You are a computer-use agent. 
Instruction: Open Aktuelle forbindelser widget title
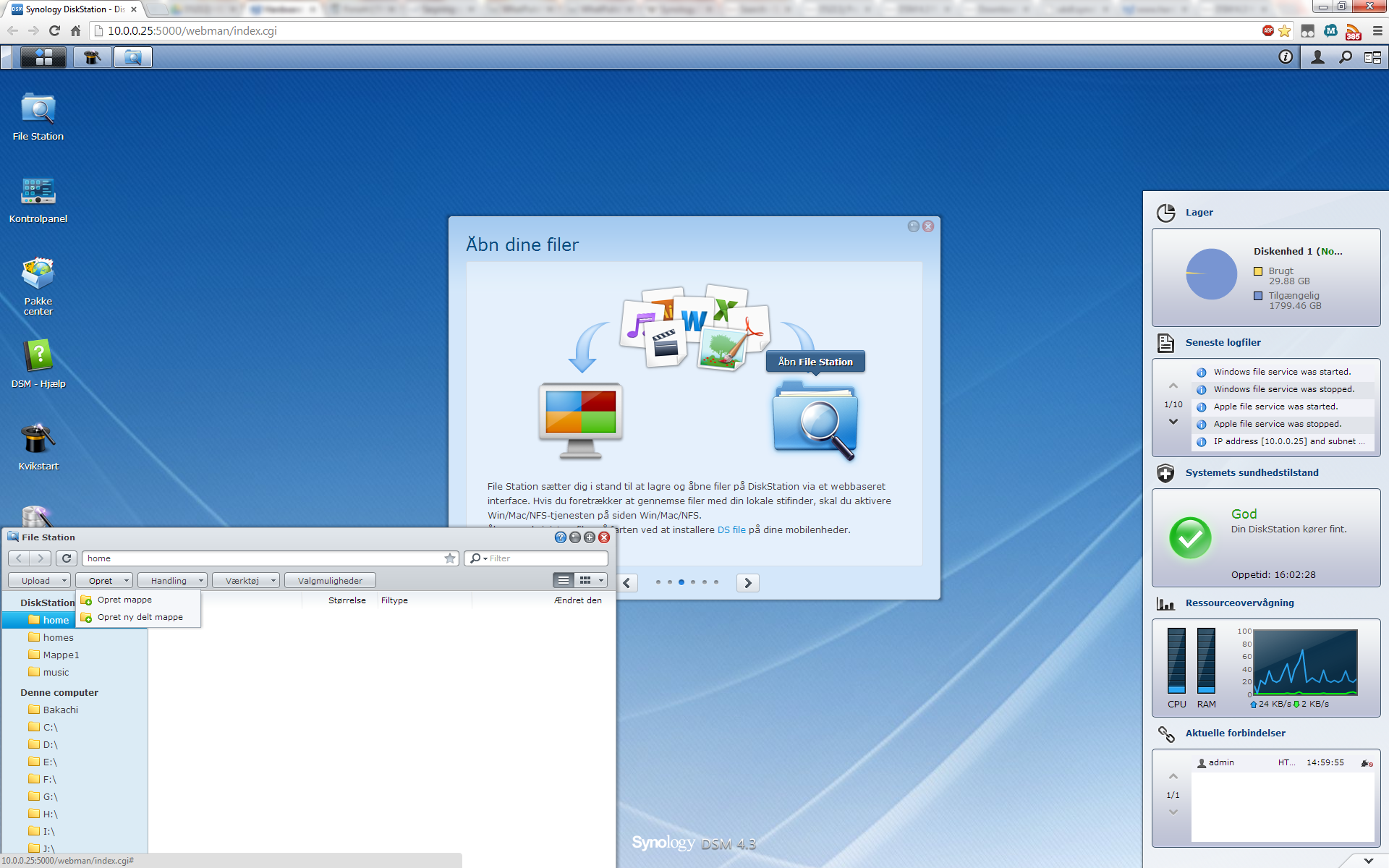pos(1235,733)
